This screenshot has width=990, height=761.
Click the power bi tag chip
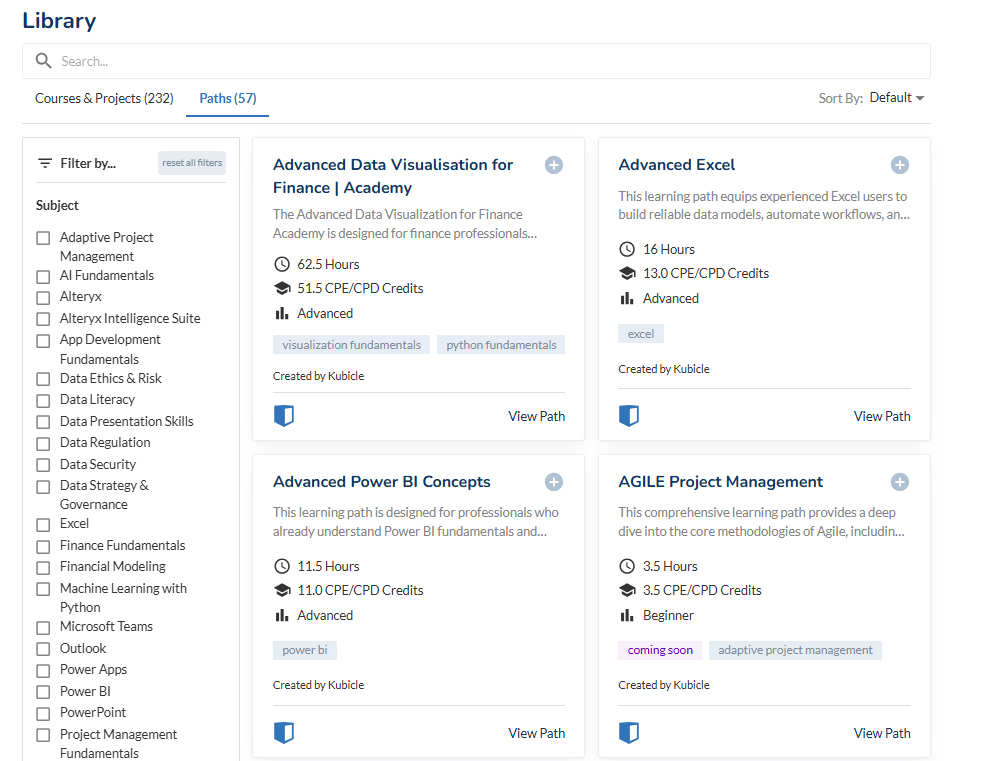[305, 650]
